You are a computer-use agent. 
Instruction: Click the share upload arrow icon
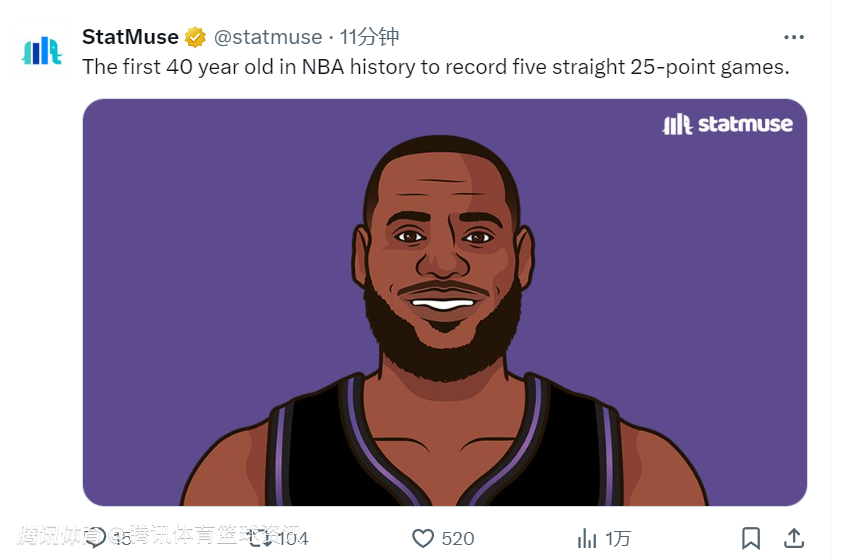coord(793,538)
